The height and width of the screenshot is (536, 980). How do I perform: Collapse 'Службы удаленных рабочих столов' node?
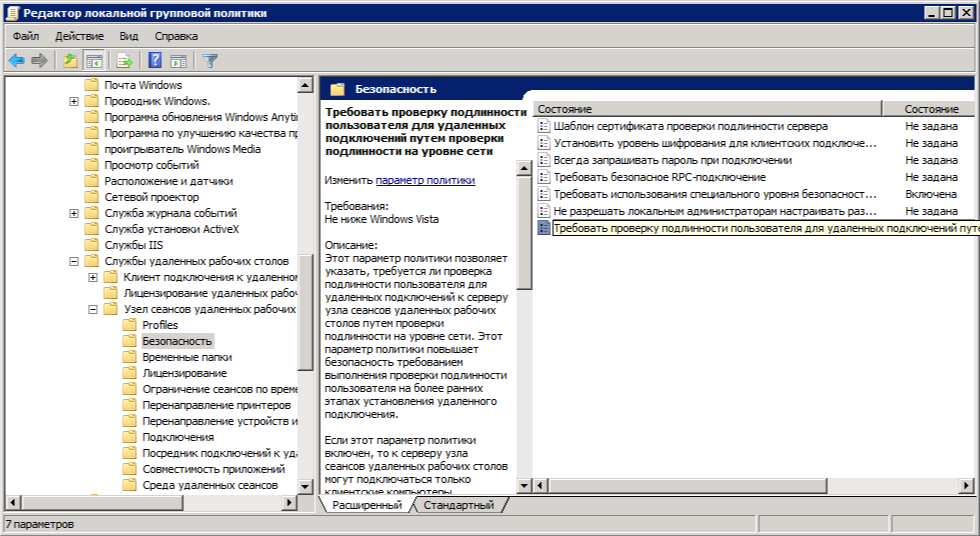[x=74, y=261]
